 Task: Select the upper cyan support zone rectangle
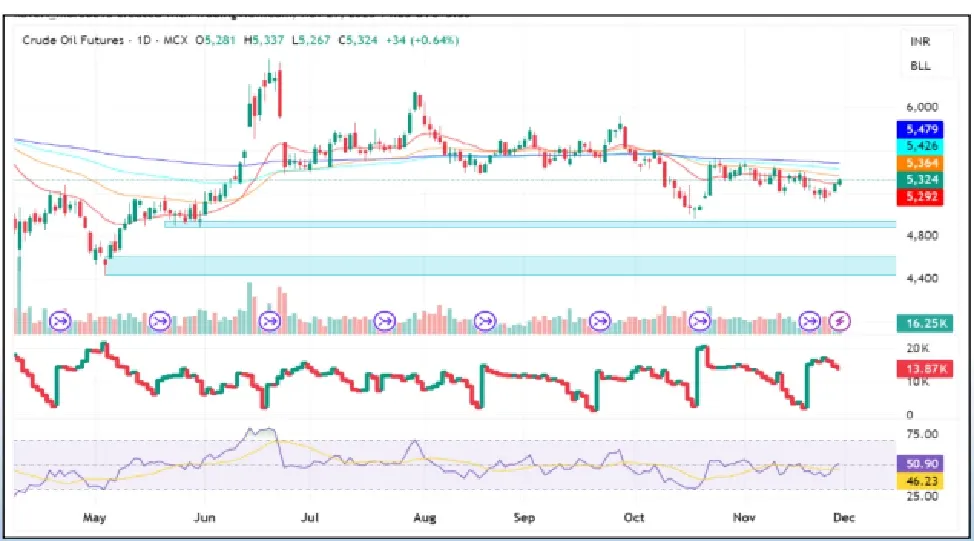pyautogui.click(x=530, y=225)
